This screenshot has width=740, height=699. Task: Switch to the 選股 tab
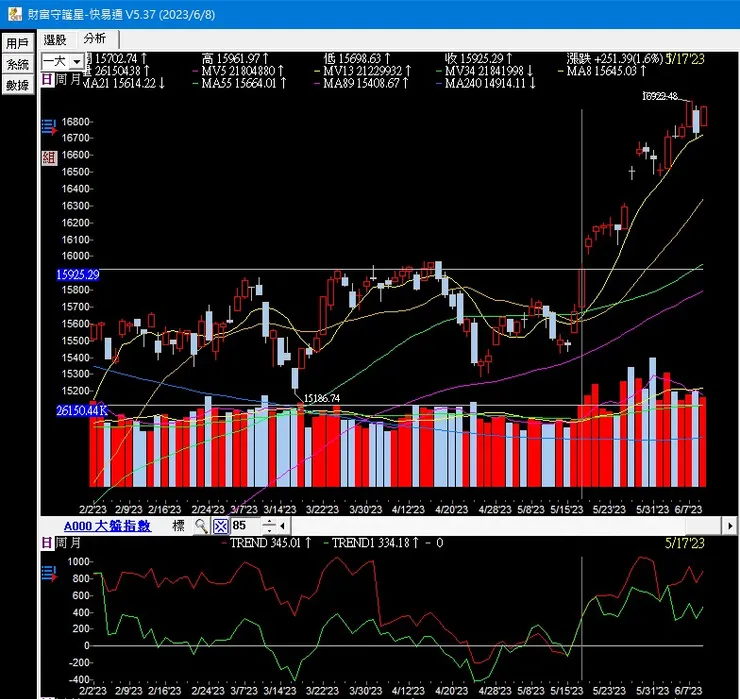coord(56,40)
